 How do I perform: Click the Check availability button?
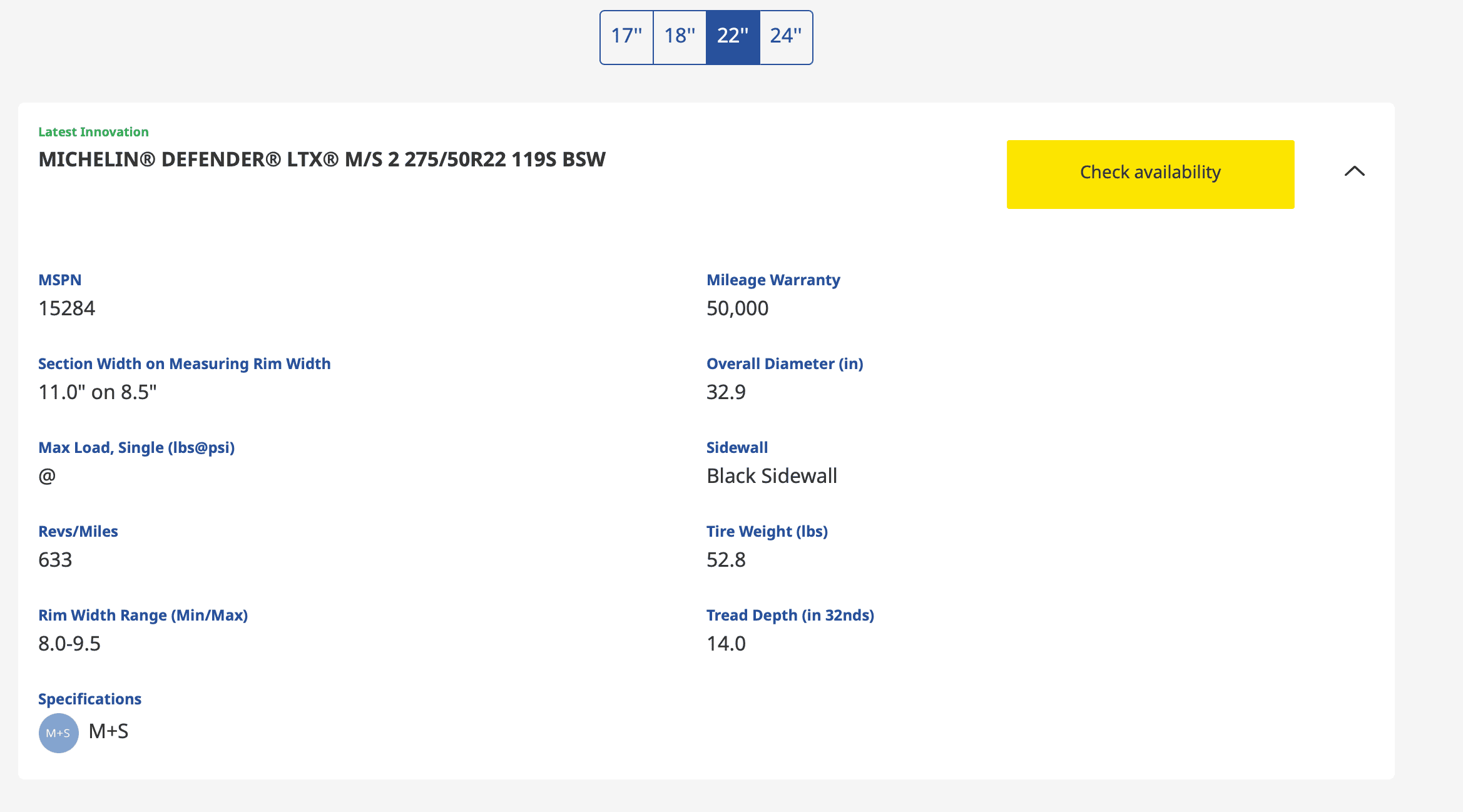click(x=1150, y=174)
